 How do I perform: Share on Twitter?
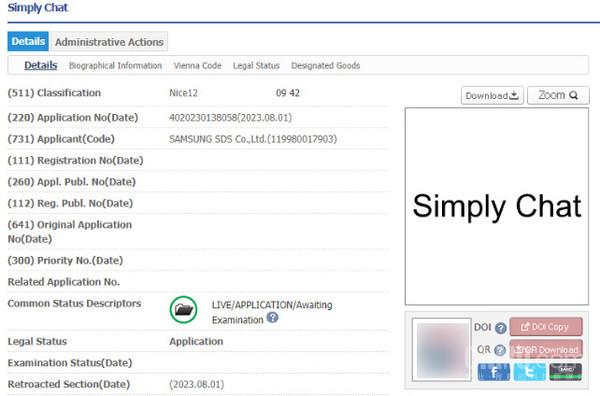point(530,372)
